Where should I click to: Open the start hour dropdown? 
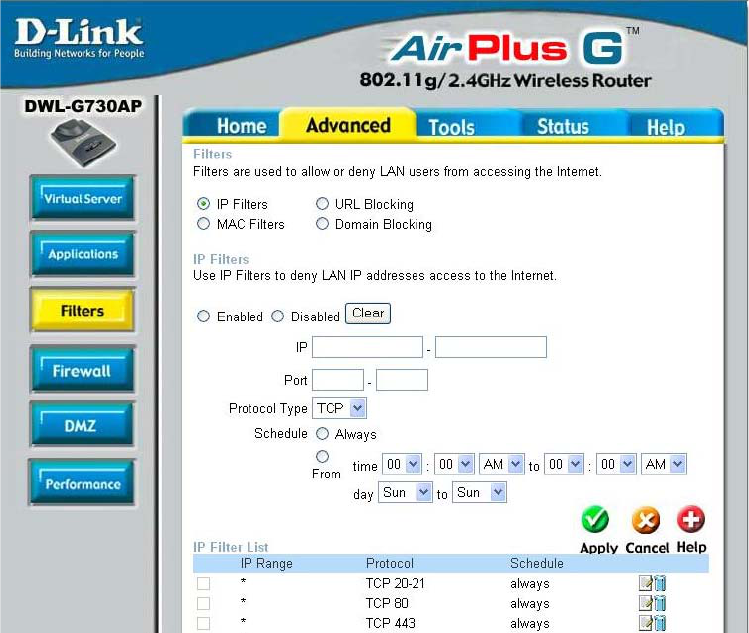coord(402,464)
